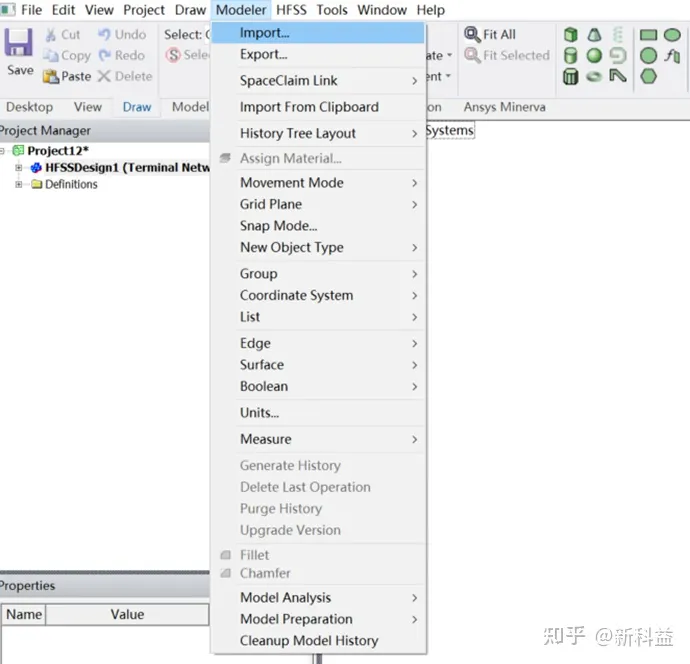Select the Draw Spiral tool
Screen dimensions: 690x664
point(618,55)
